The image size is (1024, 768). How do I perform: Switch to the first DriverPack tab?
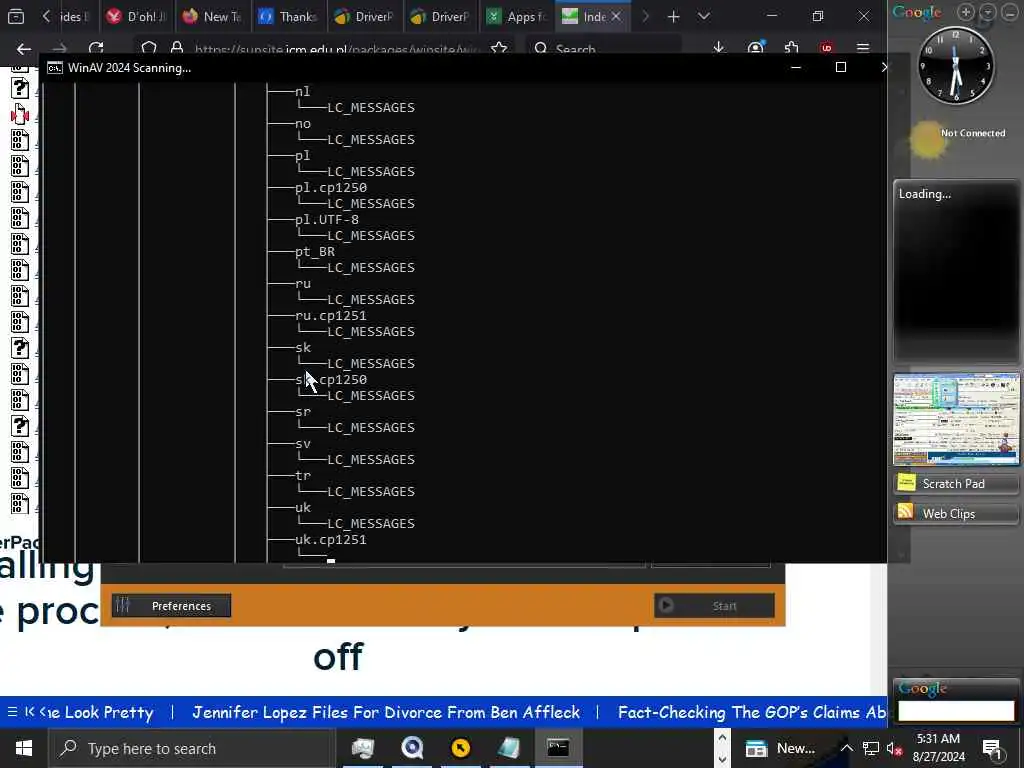(364, 16)
